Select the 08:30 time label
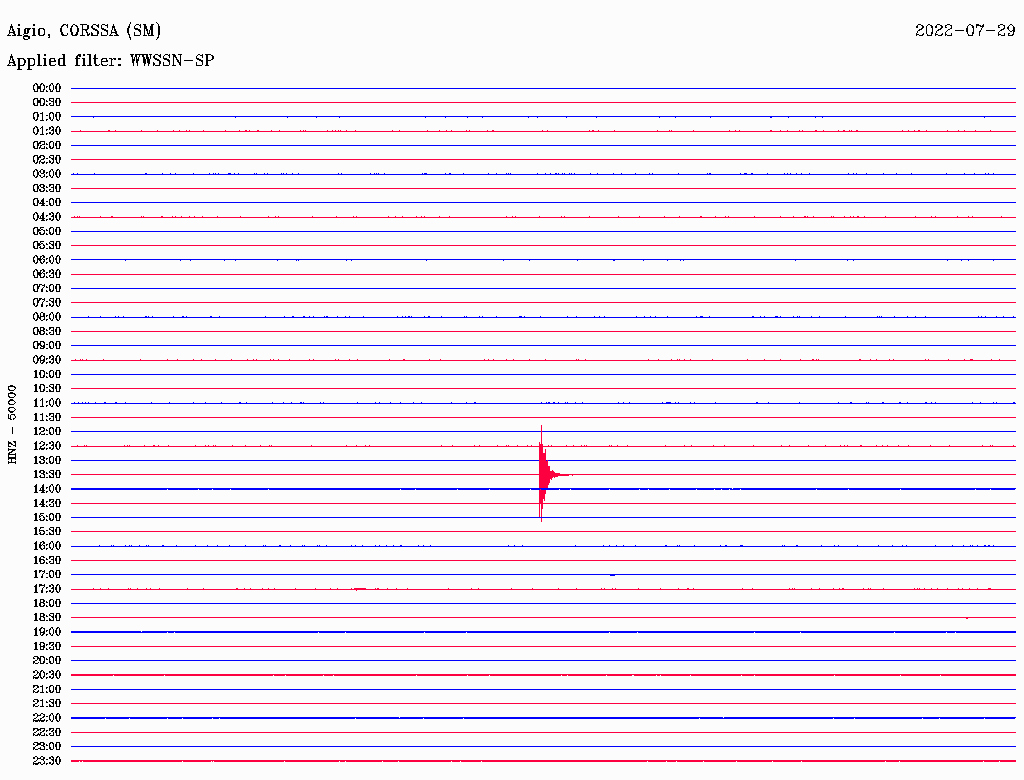 click(47, 332)
